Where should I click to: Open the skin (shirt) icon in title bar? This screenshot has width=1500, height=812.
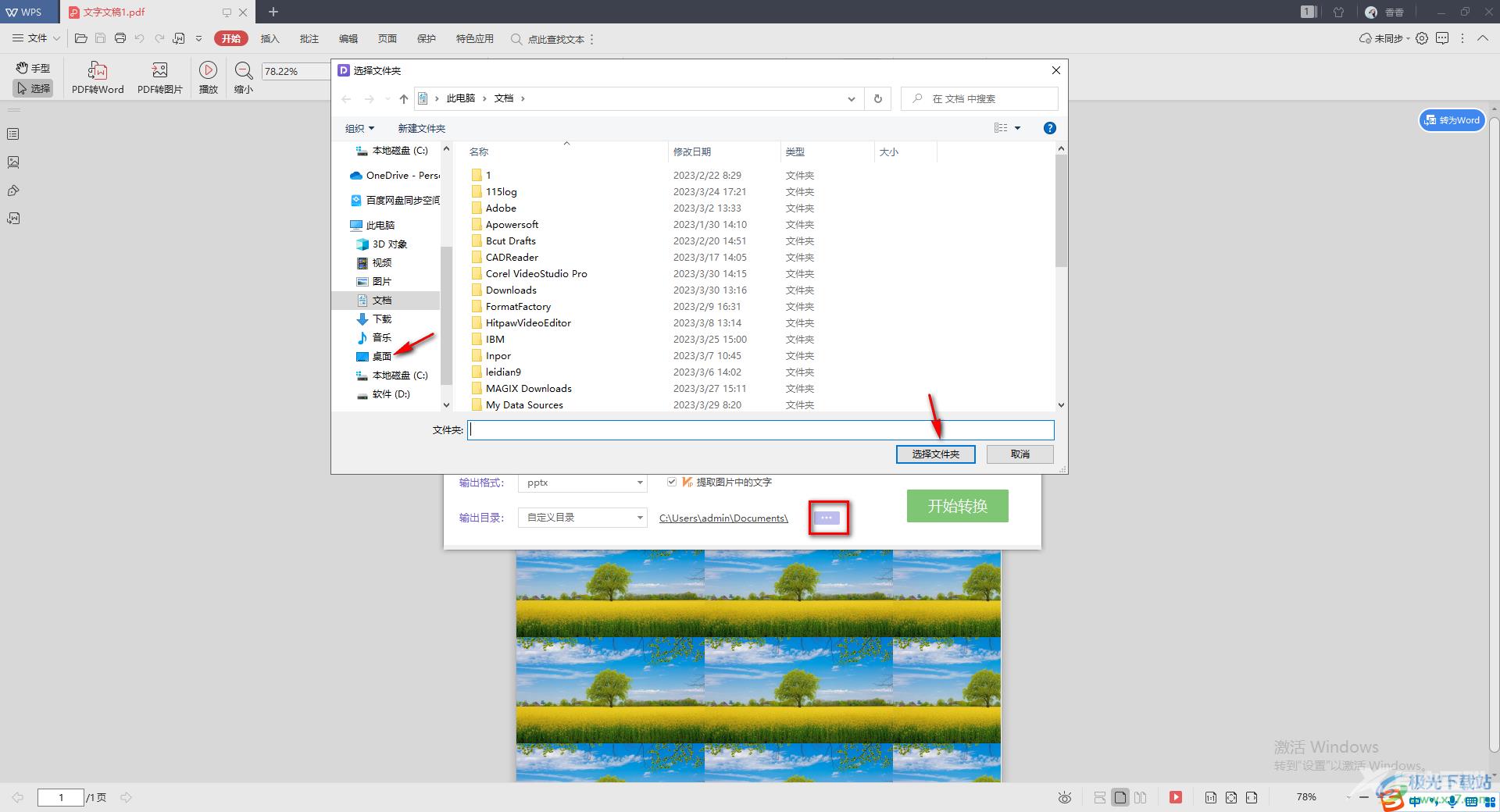click(x=1338, y=12)
